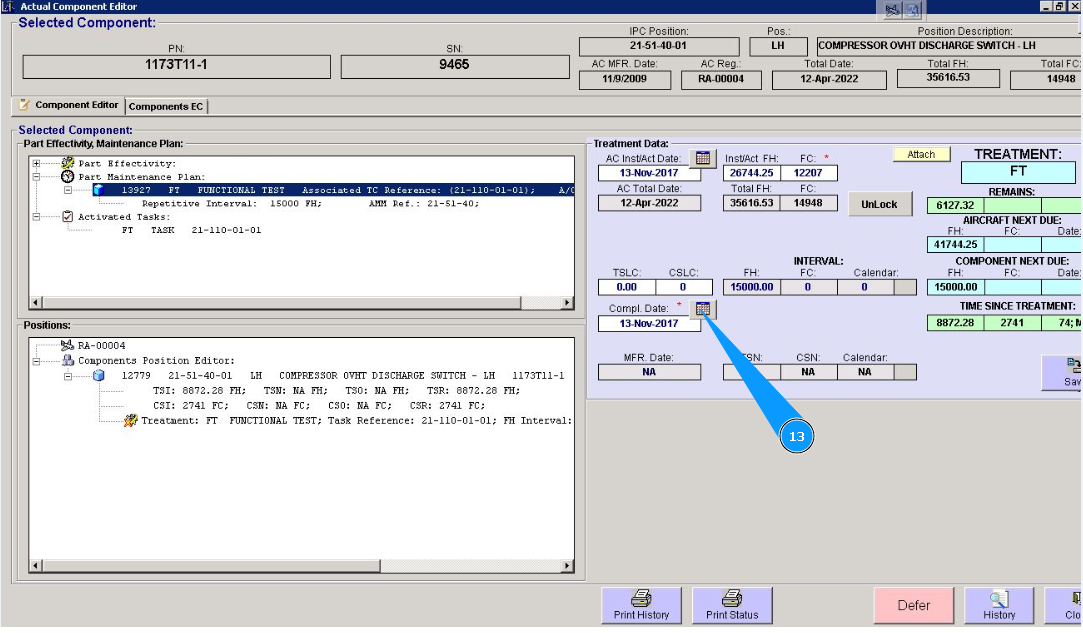Image resolution: width=1083 pixels, height=633 pixels.
Task: Select FT TASK 21-110-01-01 row
Action: click(x=191, y=230)
